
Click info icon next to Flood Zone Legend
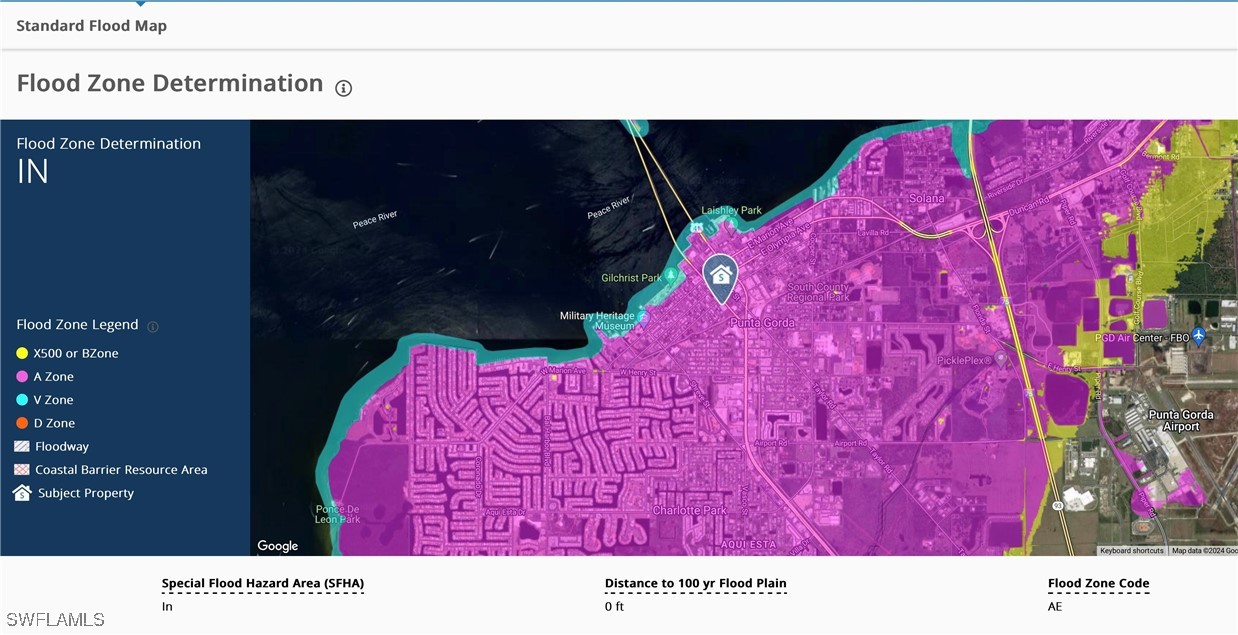click(x=153, y=326)
